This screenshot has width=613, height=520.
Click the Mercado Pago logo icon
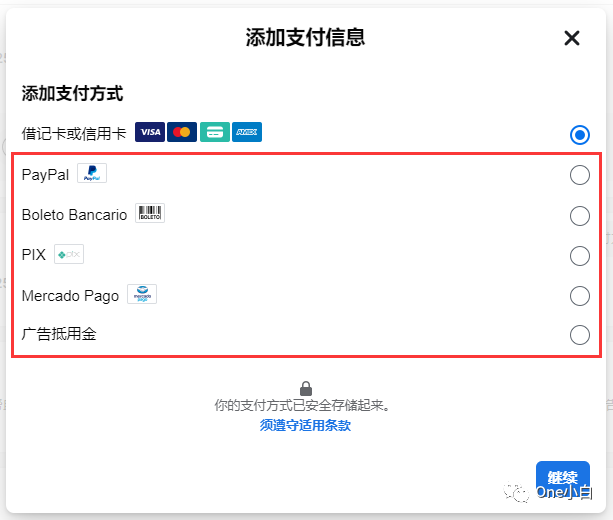pyautogui.click(x=142, y=294)
